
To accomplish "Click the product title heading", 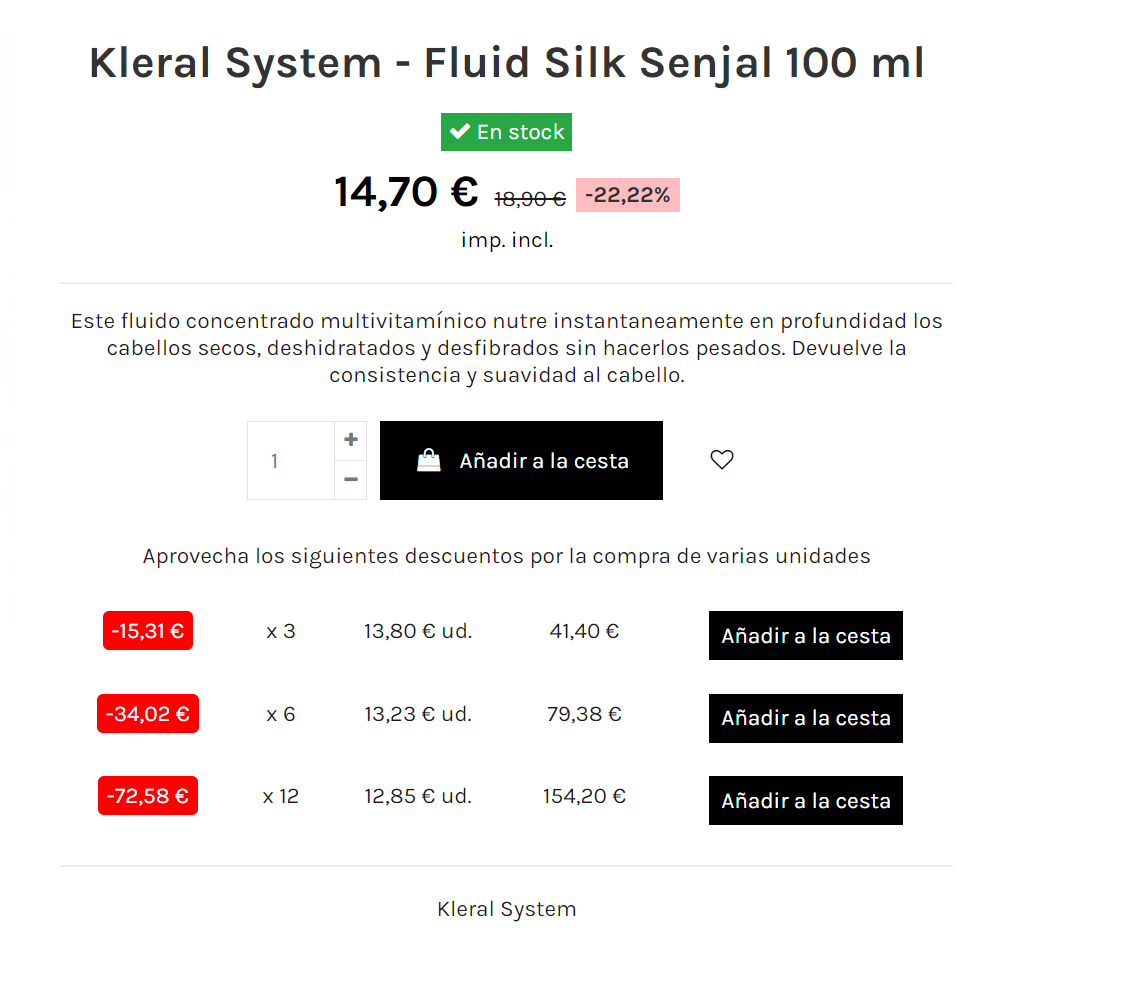I will [x=506, y=63].
